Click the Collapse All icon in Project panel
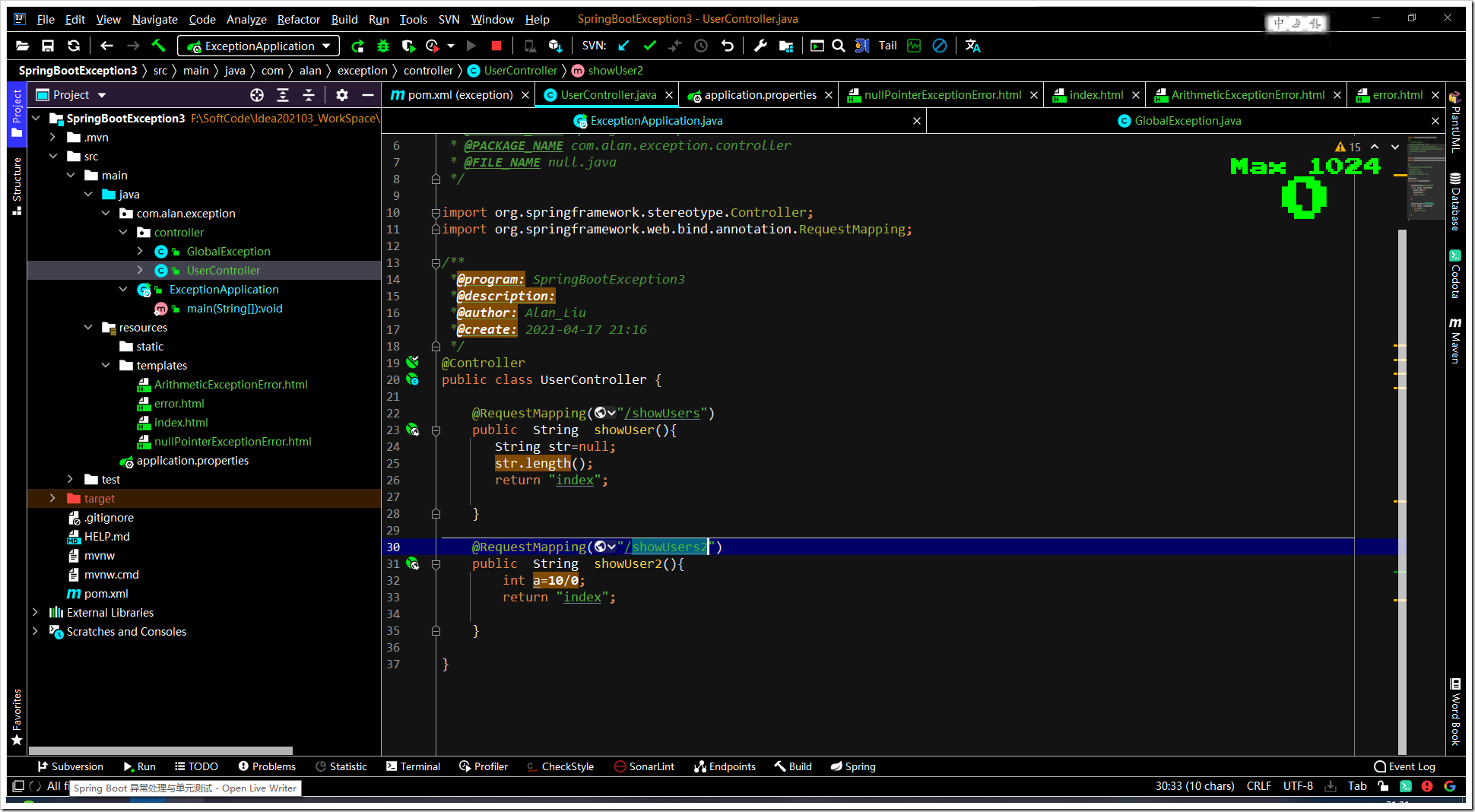 [x=309, y=95]
